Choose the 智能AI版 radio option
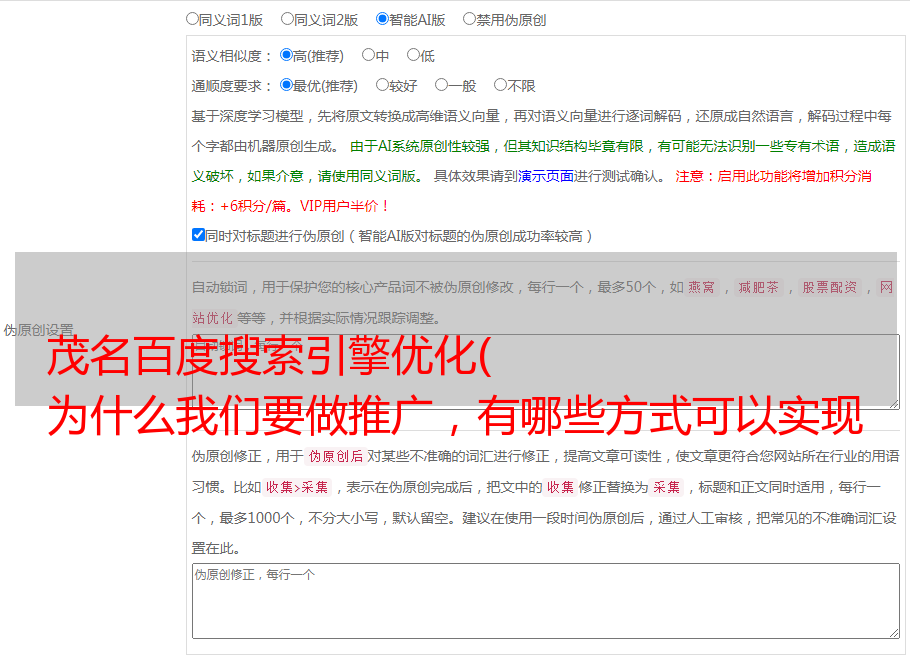 382,19
